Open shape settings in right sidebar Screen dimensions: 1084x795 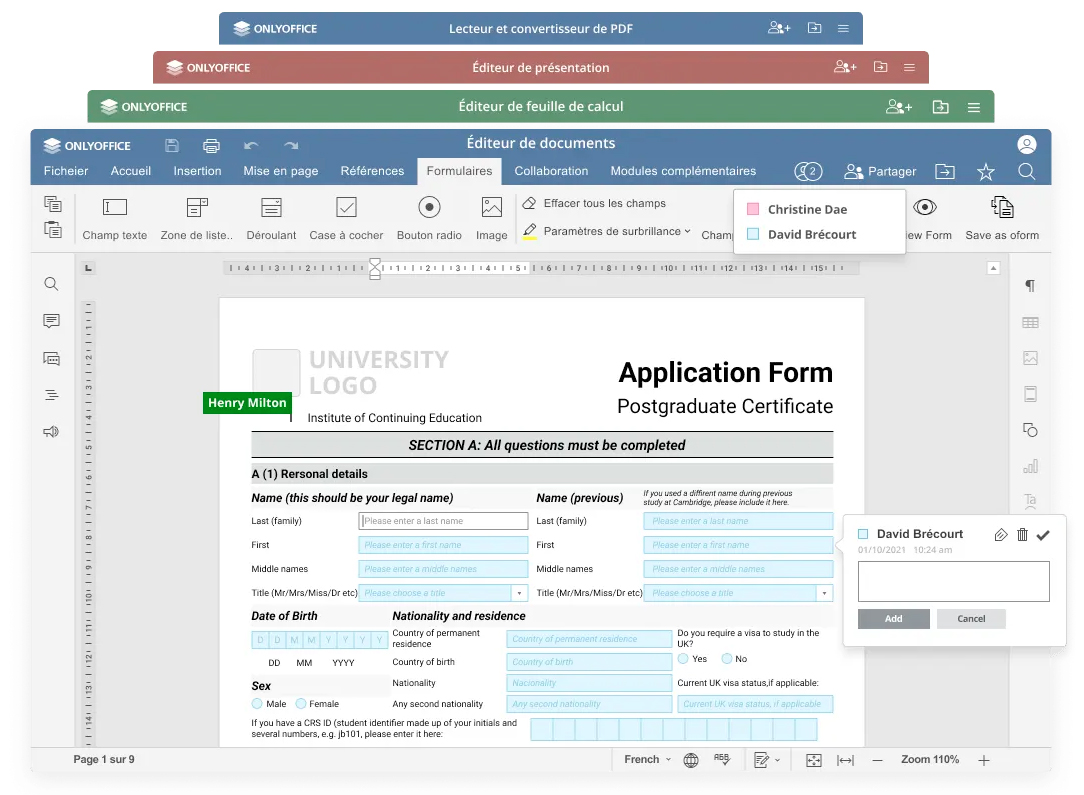point(1030,430)
